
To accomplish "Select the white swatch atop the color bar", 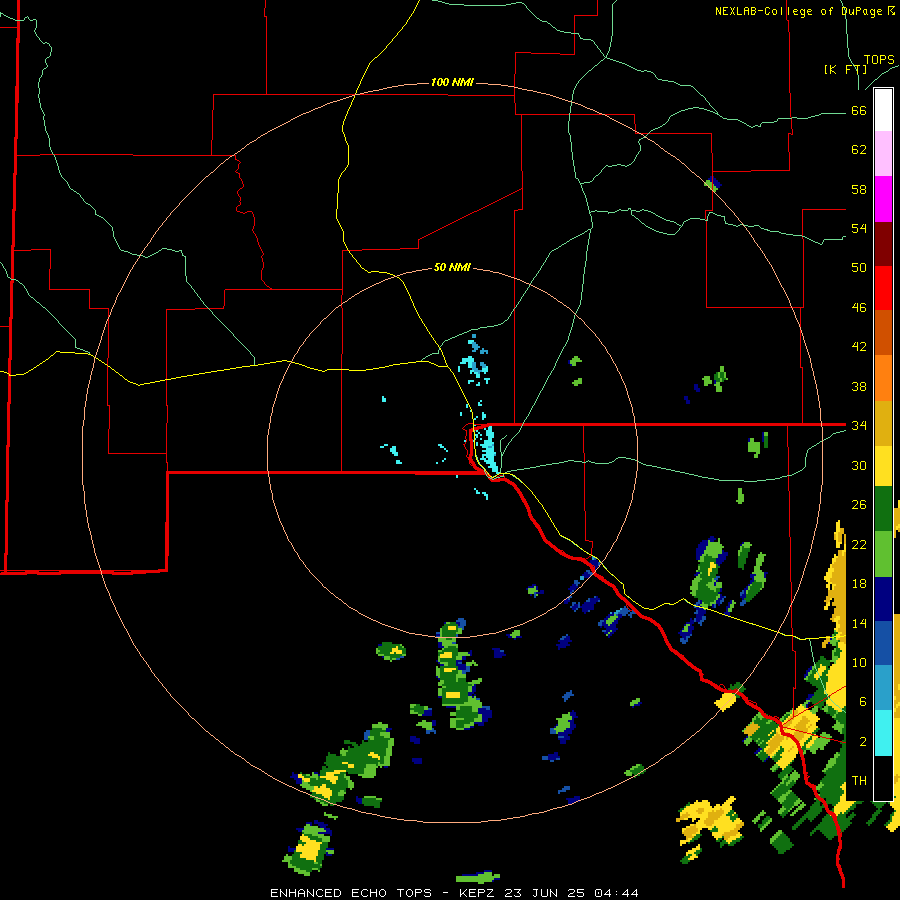I will click(x=883, y=110).
